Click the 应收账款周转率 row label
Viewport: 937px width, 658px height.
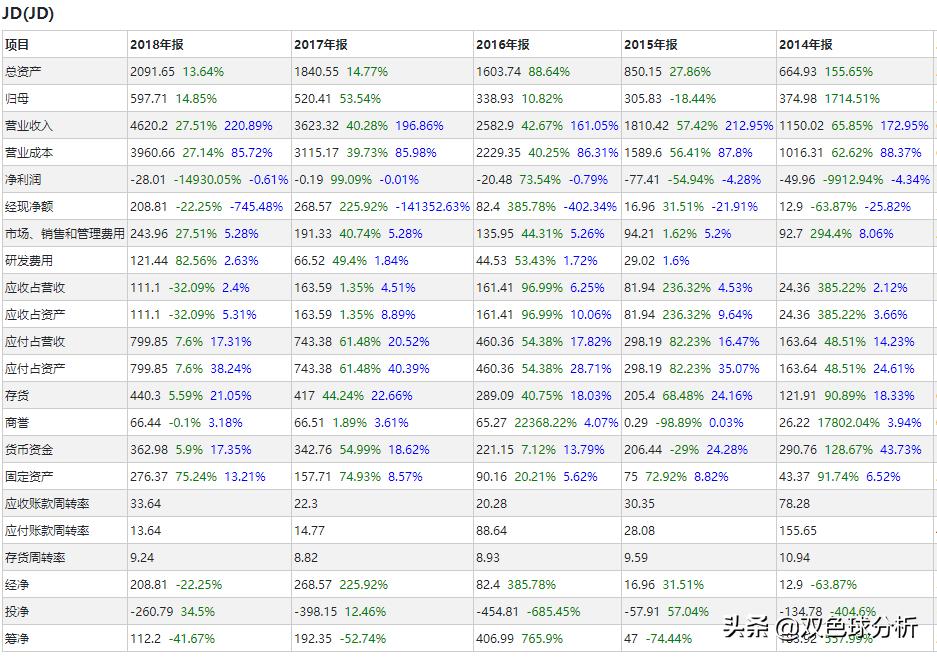pyautogui.click(x=48, y=504)
